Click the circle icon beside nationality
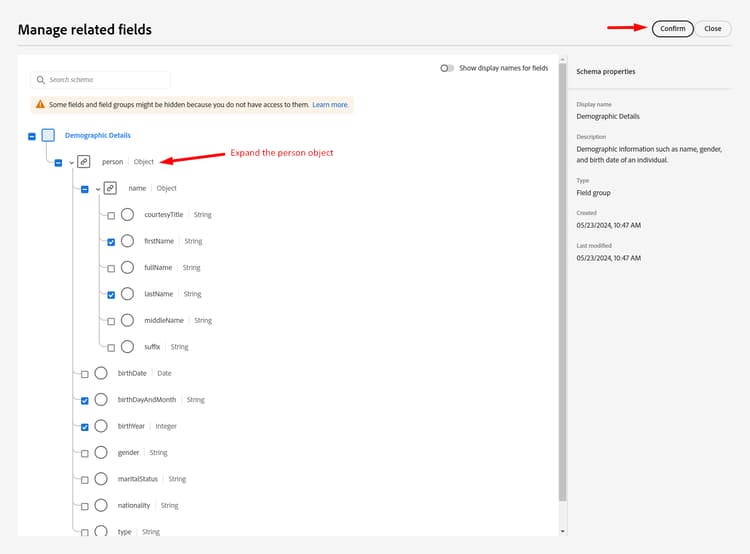 [x=101, y=505]
